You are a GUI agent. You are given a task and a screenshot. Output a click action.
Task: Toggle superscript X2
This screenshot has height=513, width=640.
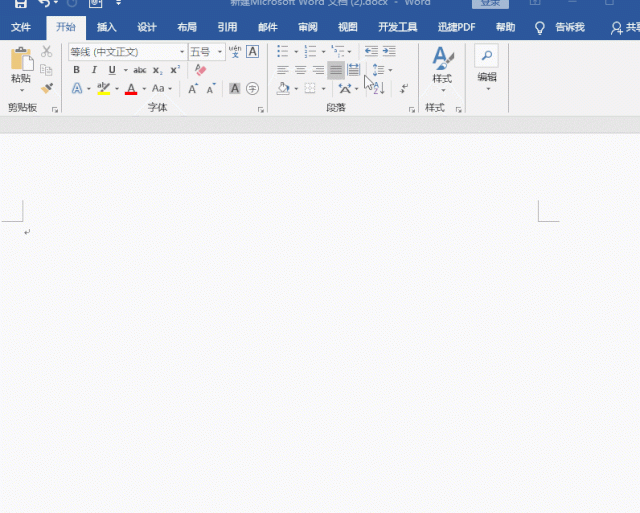click(175, 70)
